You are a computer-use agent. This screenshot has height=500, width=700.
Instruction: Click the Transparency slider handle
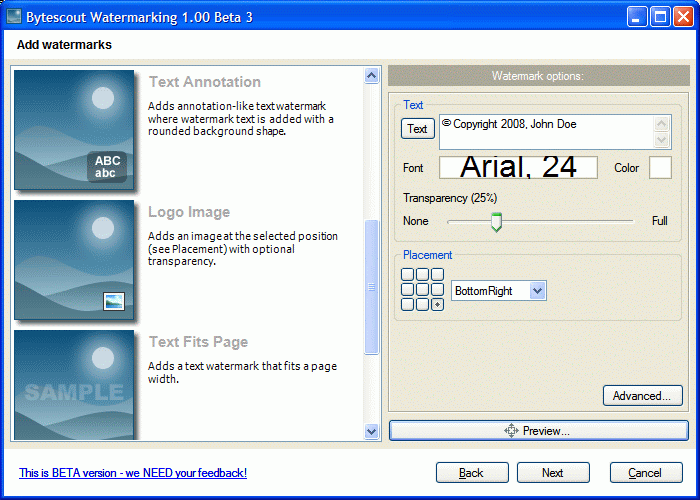tap(496, 222)
